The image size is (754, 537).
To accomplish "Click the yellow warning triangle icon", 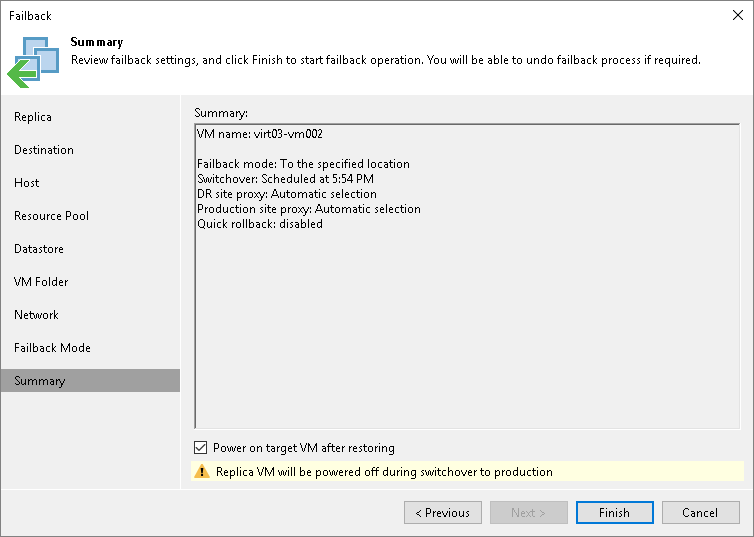I will pos(202,472).
